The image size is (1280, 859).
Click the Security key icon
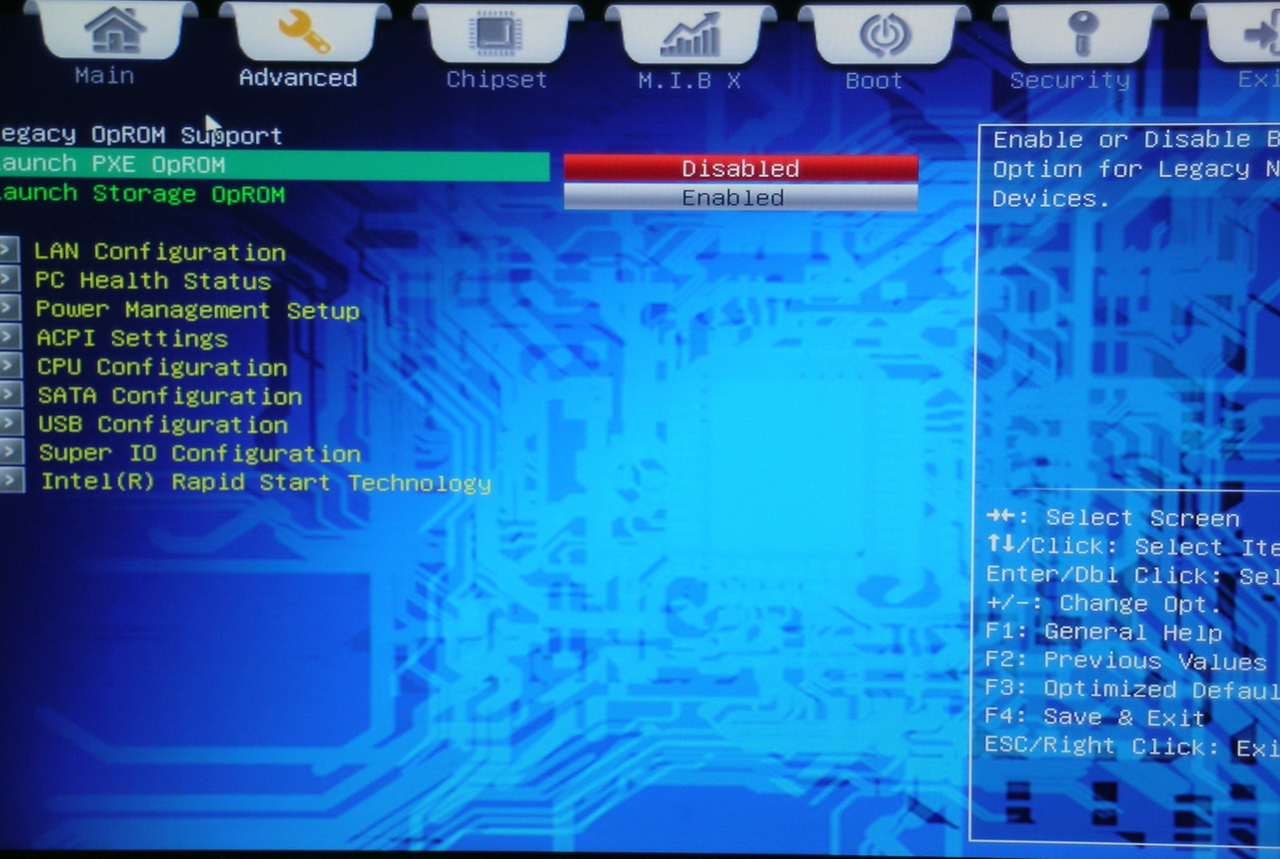1082,34
